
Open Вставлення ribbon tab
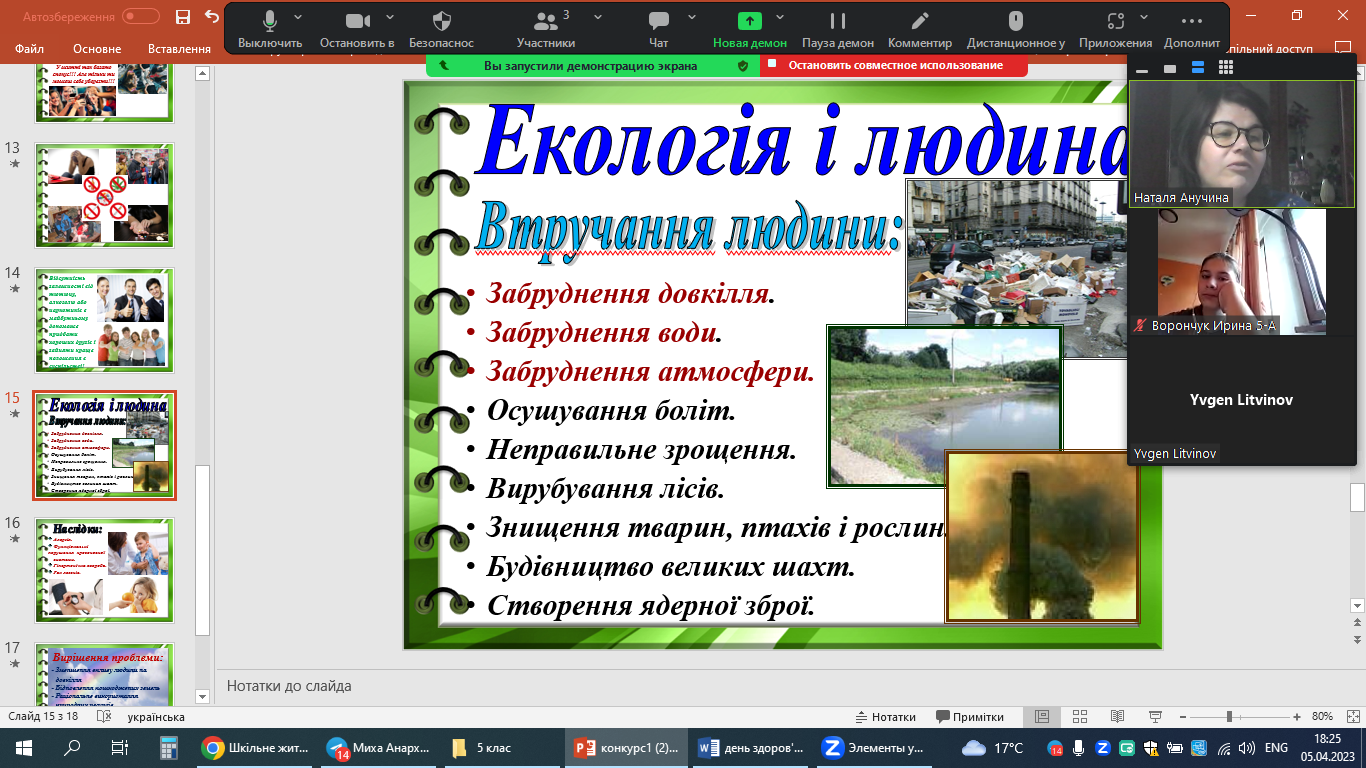click(x=179, y=49)
